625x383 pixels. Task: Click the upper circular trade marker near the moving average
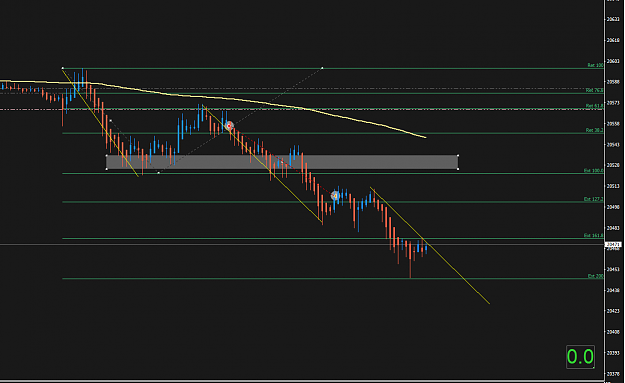point(229,126)
